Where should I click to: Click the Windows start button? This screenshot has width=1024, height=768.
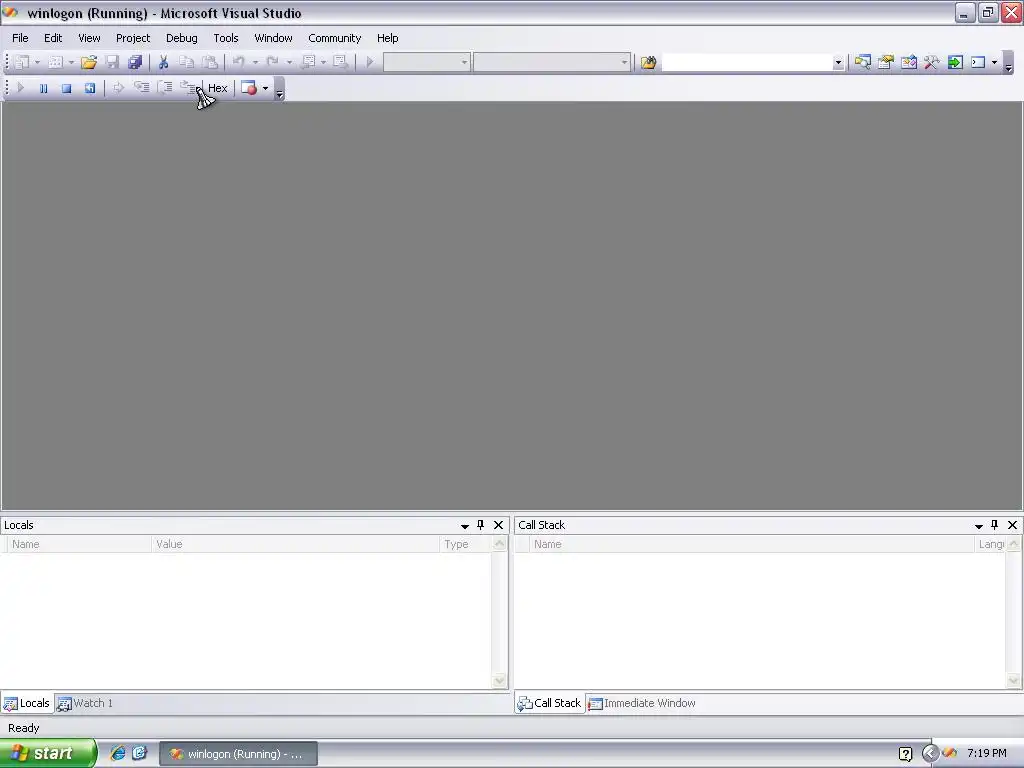47,753
